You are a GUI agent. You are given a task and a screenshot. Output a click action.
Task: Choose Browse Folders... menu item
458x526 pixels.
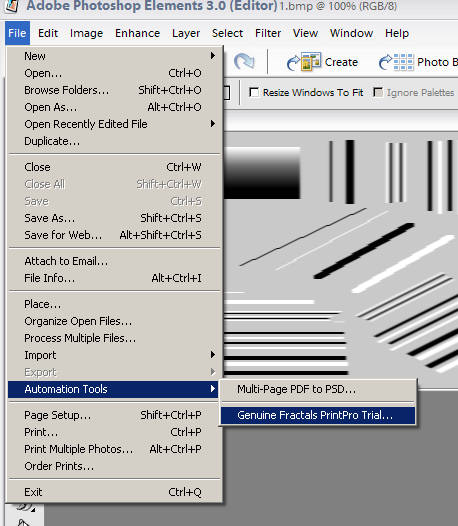point(114,90)
